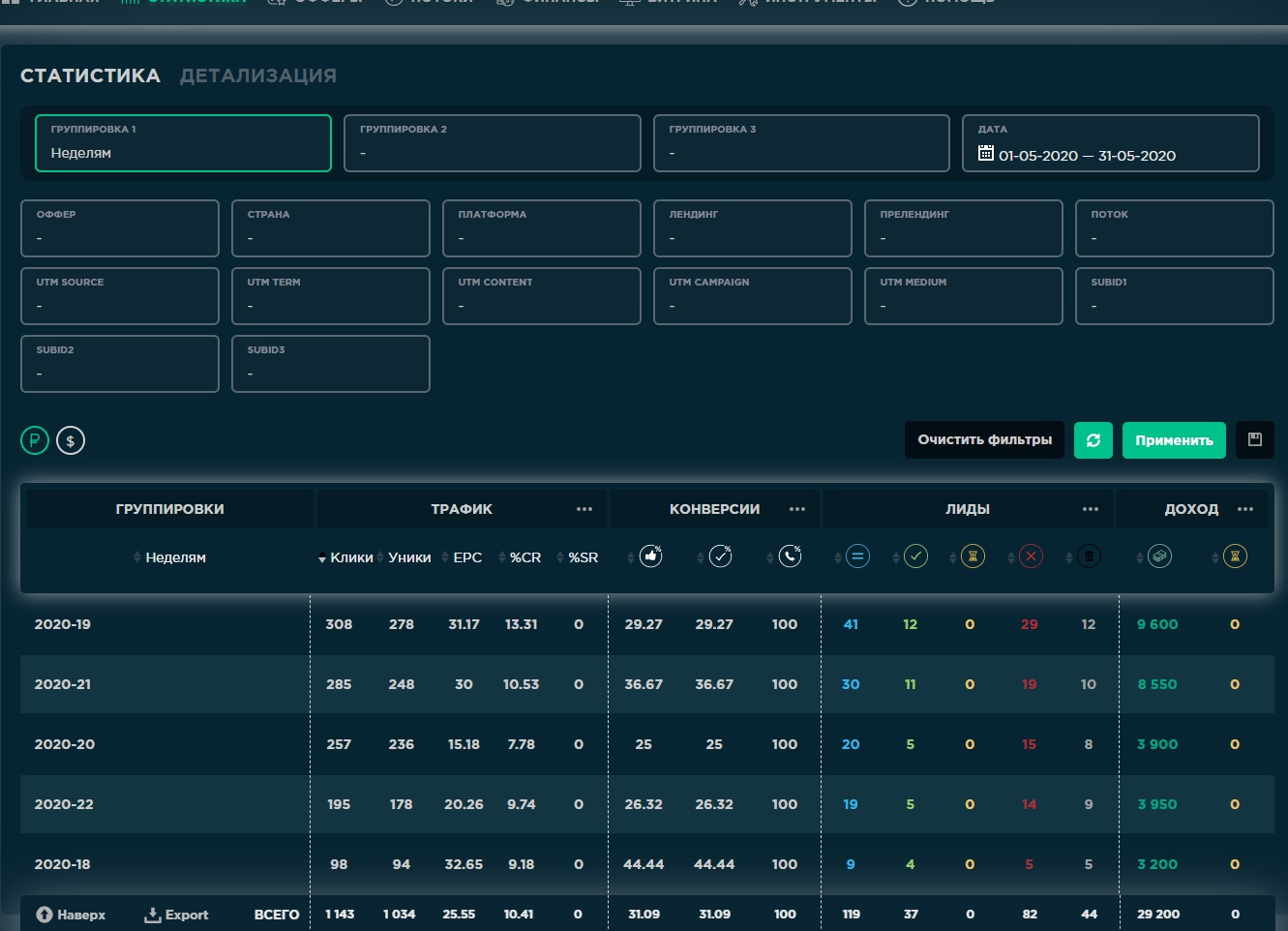Image resolution: width=1288 pixels, height=931 pixels.
Task: Expand the Трафик column options menu
Action: coord(584,509)
